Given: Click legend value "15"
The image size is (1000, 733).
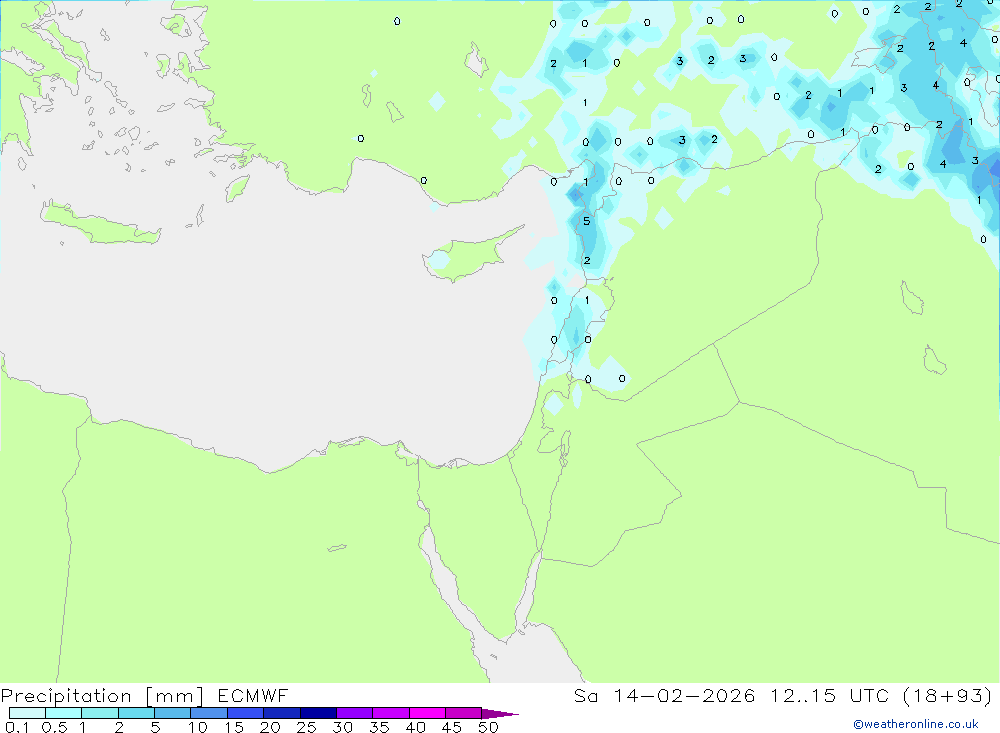Looking at the screenshot, I should 233,727.
